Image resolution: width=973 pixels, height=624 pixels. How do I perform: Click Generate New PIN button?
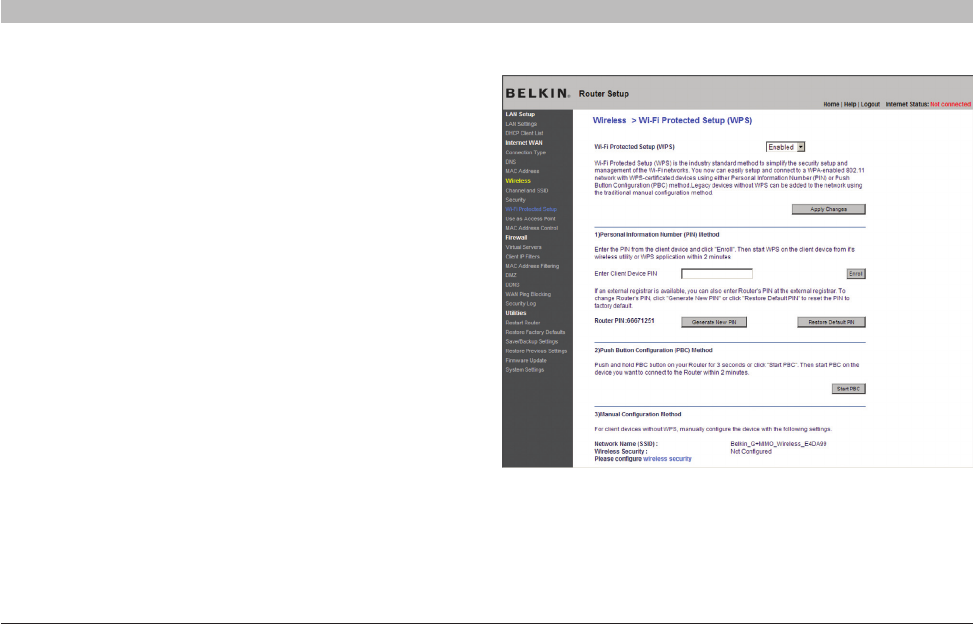[x=714, y=322]
